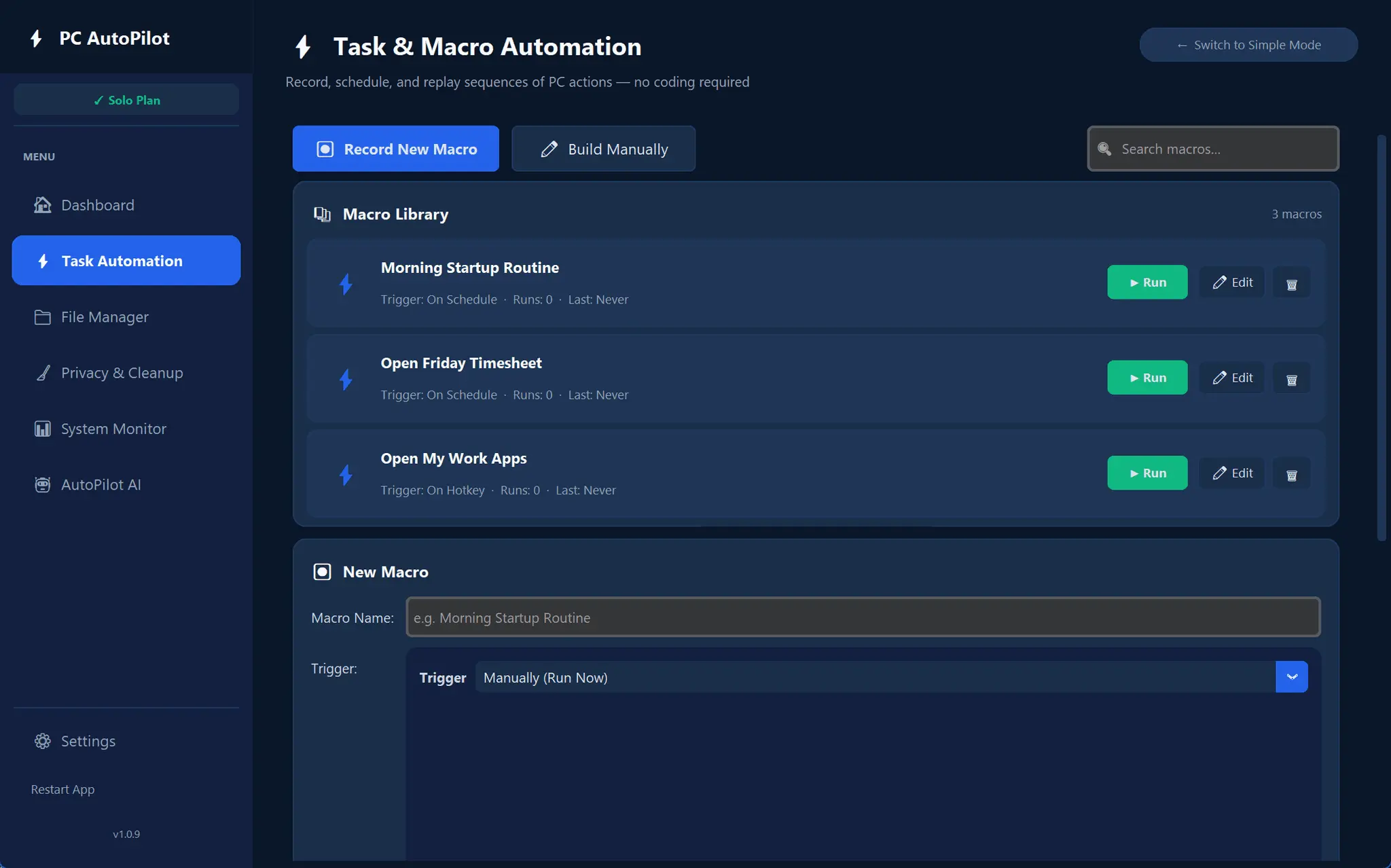The height and width of the screenshot is (868, 1391).
Task: Go to Dashboard in the menu
Action: tap(126, 204)
